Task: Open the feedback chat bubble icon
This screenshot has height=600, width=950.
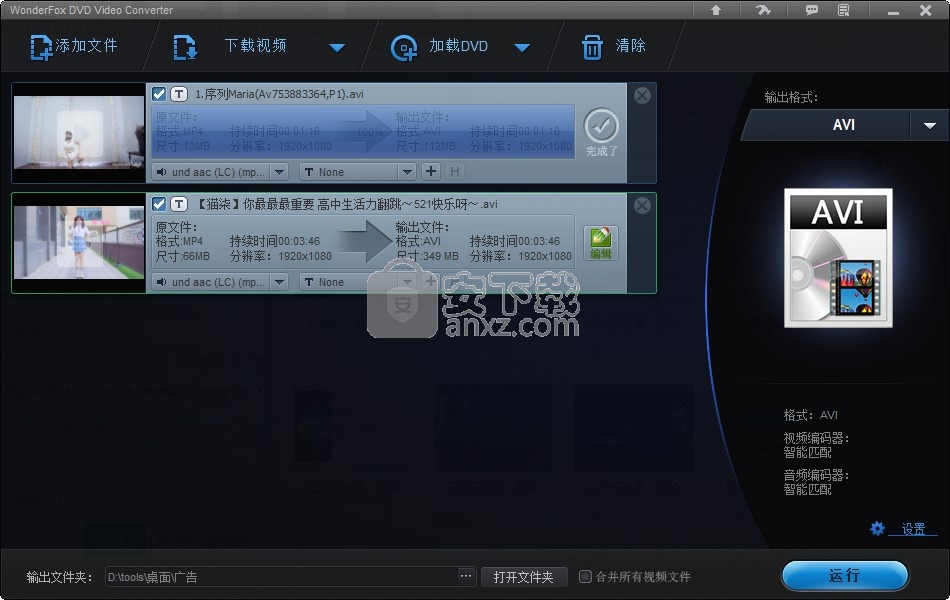Action: [811, 10]
